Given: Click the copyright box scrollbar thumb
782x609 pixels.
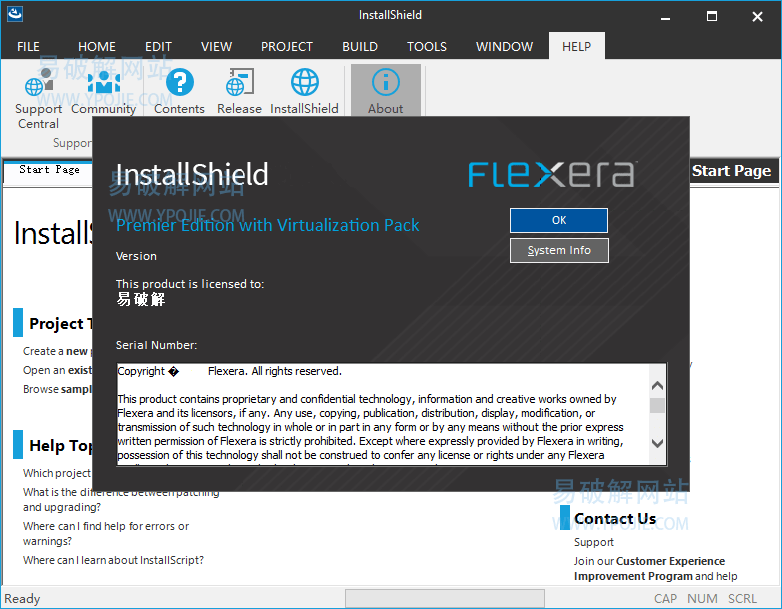Looking at the screenshot, I should [657, 405].
